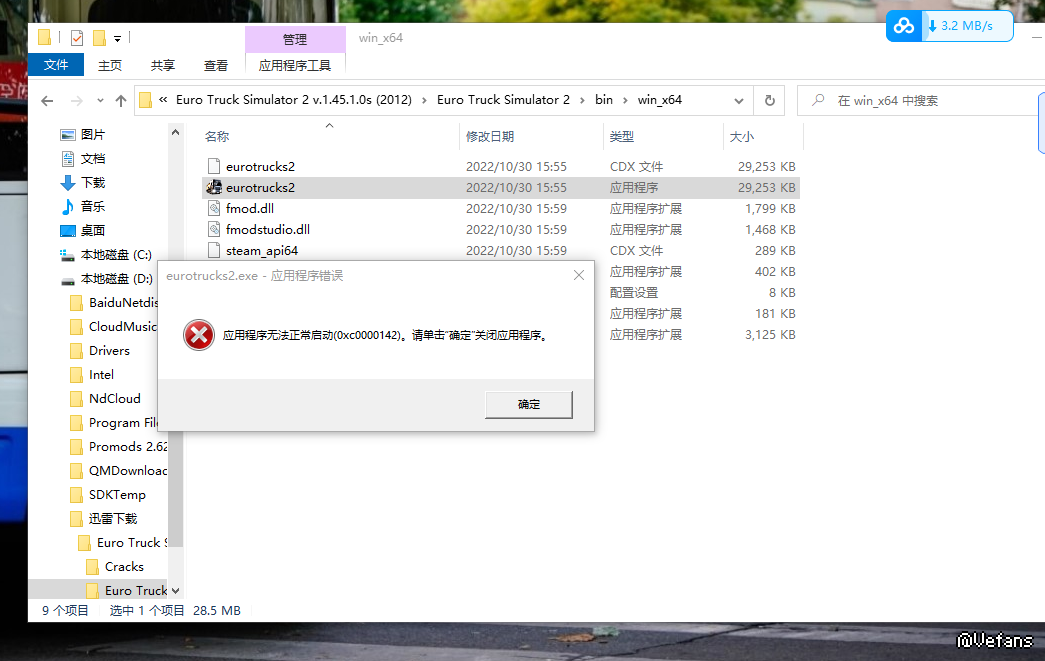This screenshot has height=661, width=1045.
Task: Go forward with the forward arrow
Action: click(x=77, y=101)
